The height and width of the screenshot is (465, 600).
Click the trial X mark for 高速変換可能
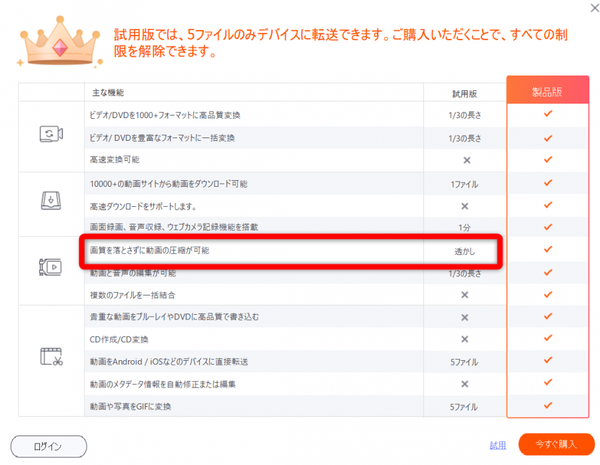pyautogui.click(x=467, y=160)
